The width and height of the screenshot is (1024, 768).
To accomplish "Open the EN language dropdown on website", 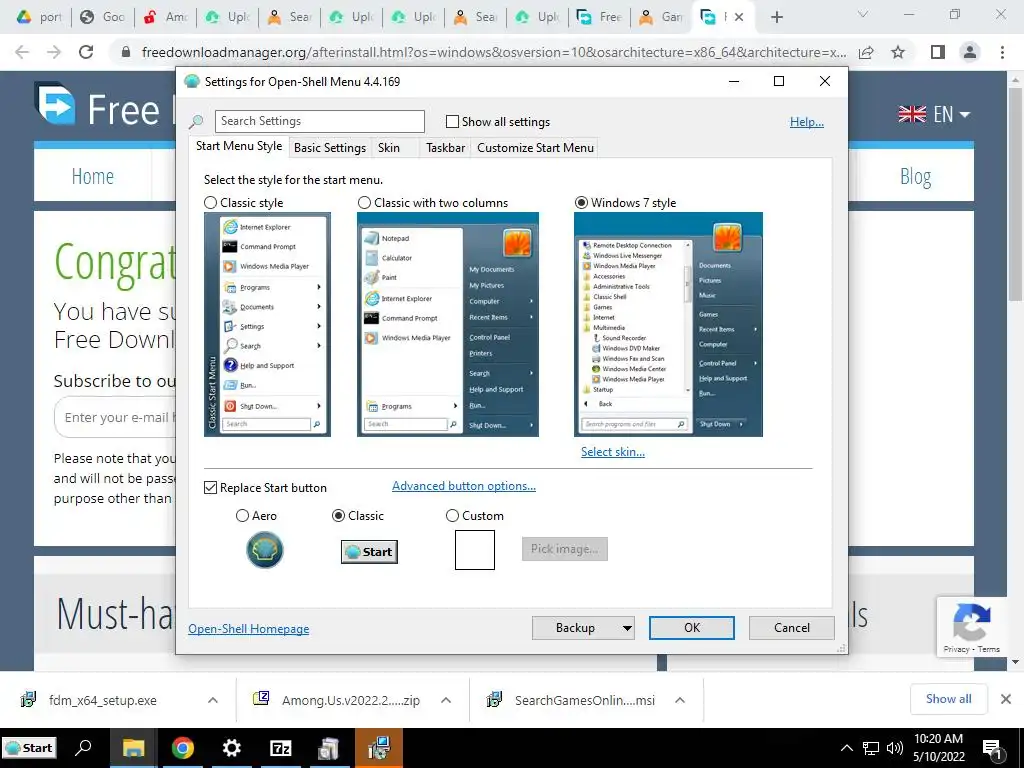I will coord(934,114).
